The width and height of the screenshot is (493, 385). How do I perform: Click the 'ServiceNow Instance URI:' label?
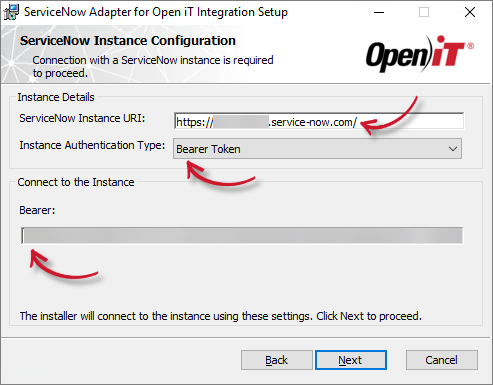[82, 118]
